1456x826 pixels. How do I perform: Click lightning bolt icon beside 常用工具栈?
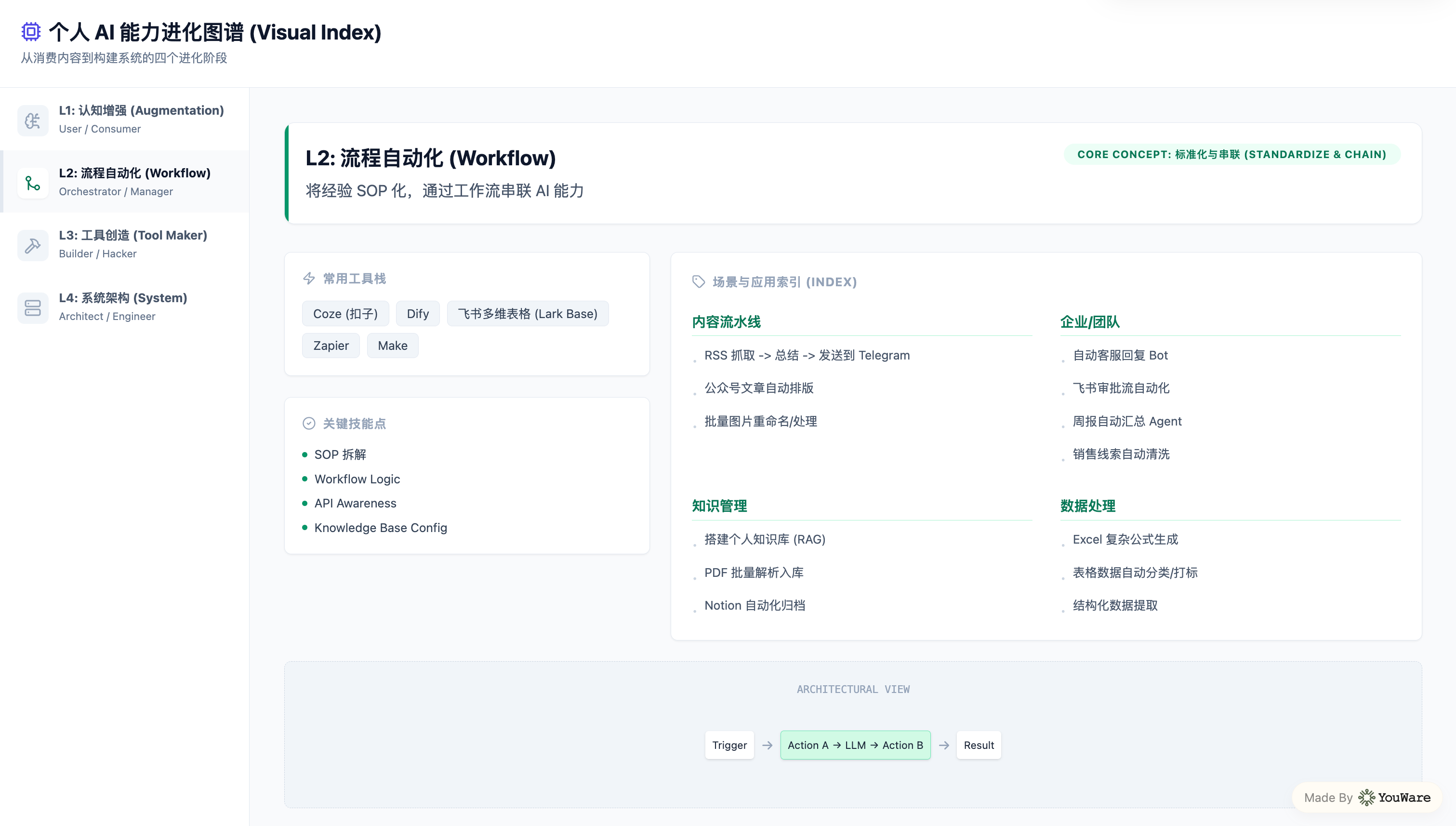pyautogui.click(x=309, y=279)
